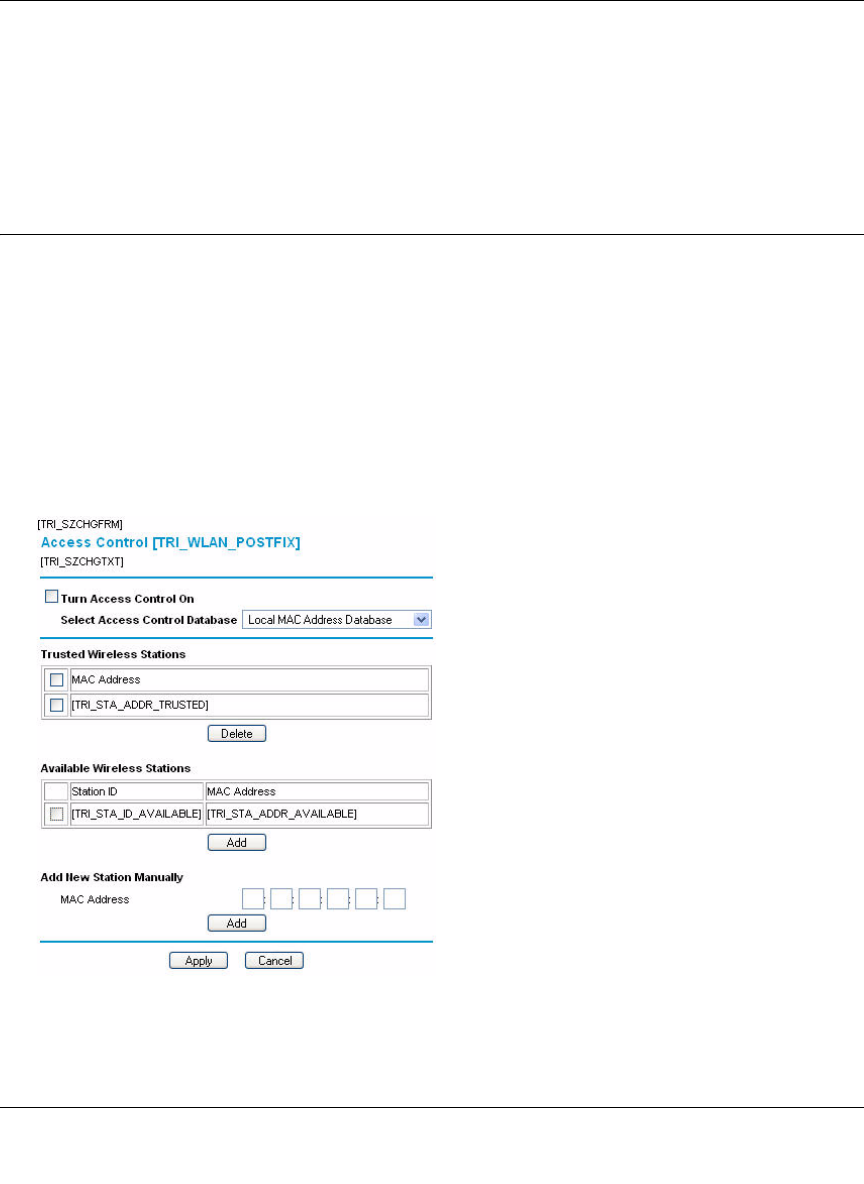
Task: Click the Apply button
Action: [199, 960]
